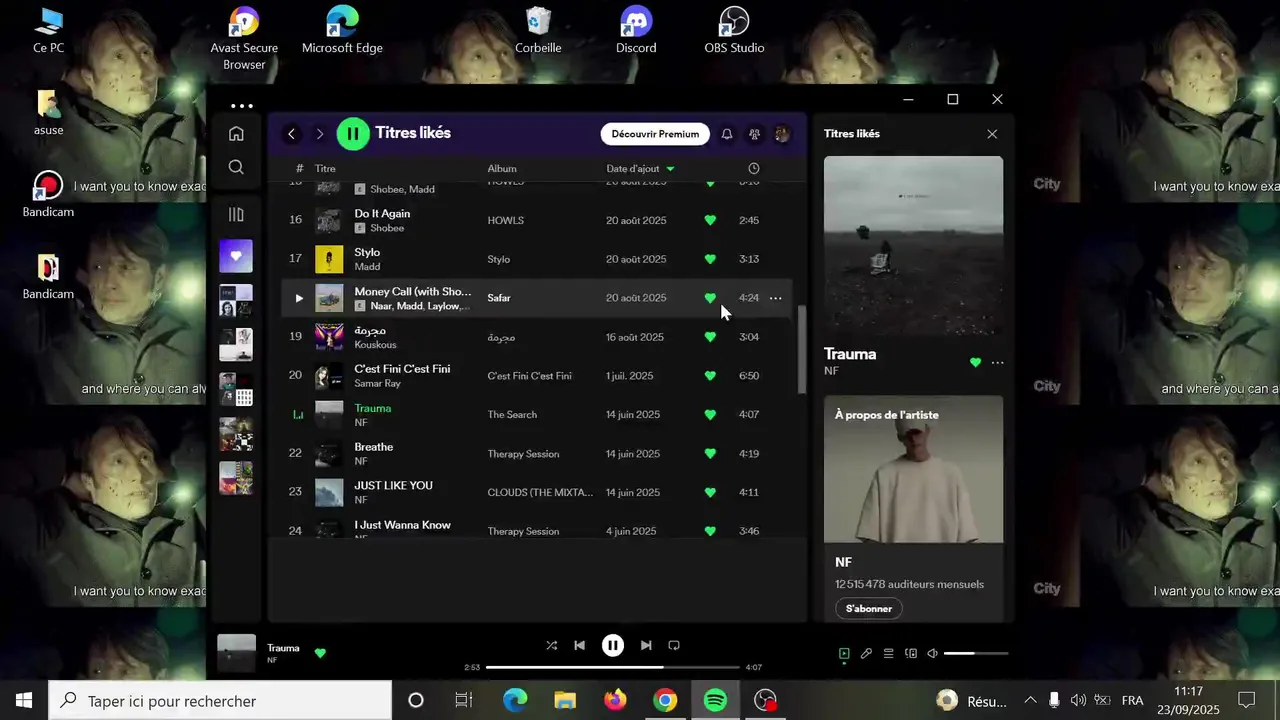Click the Breathe track cover thumbnail
1280x720 pixels.
(329, 454)
